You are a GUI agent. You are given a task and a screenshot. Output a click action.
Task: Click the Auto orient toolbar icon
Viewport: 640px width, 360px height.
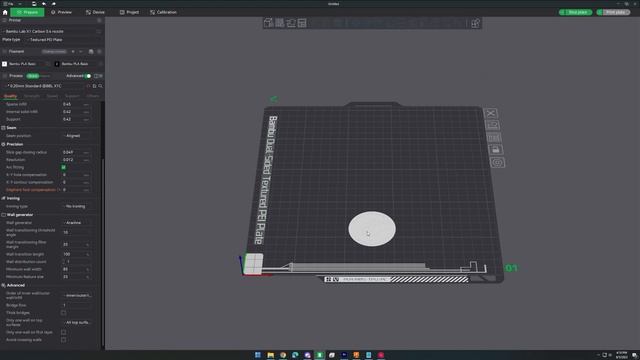coord(291,23)
